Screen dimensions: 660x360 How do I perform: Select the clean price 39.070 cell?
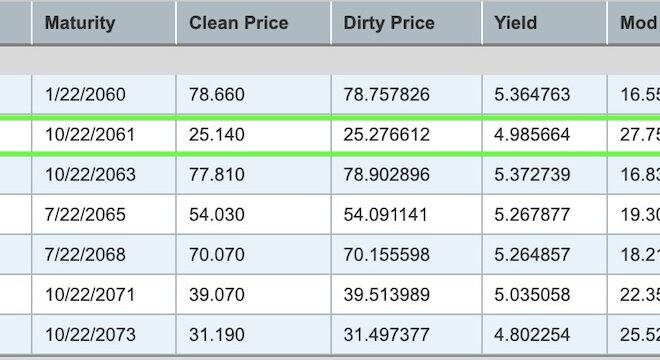[254, 295]
